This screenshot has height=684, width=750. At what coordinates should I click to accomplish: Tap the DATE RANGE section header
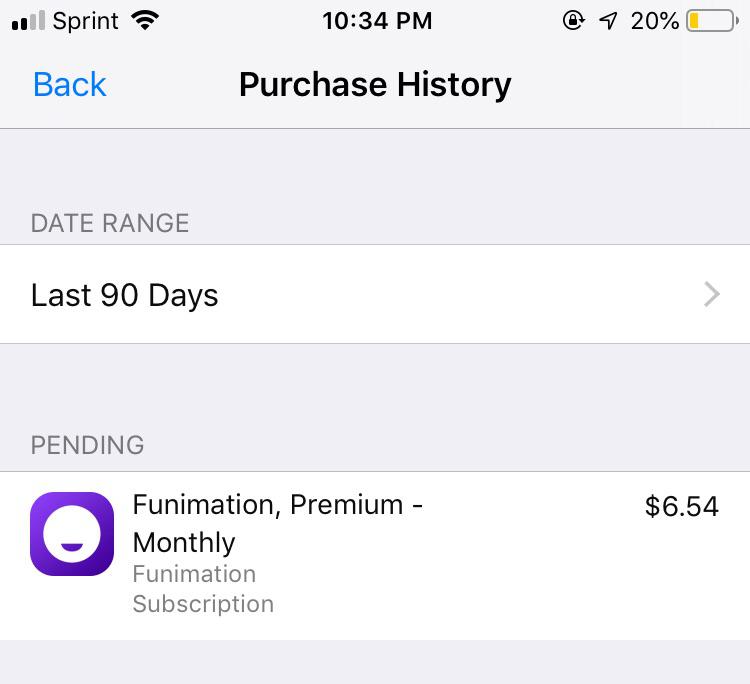pos(110,223)
